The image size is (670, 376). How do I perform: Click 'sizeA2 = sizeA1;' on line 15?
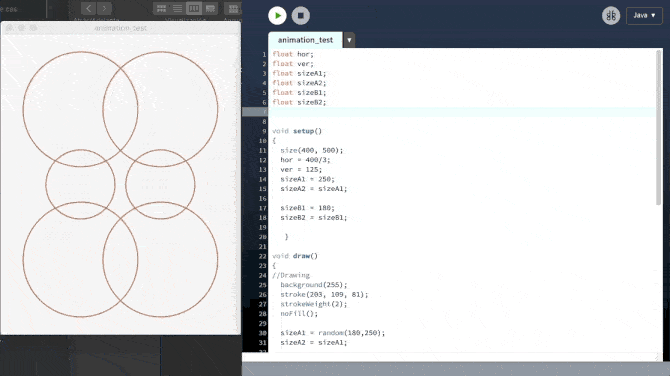coord(314,189)
